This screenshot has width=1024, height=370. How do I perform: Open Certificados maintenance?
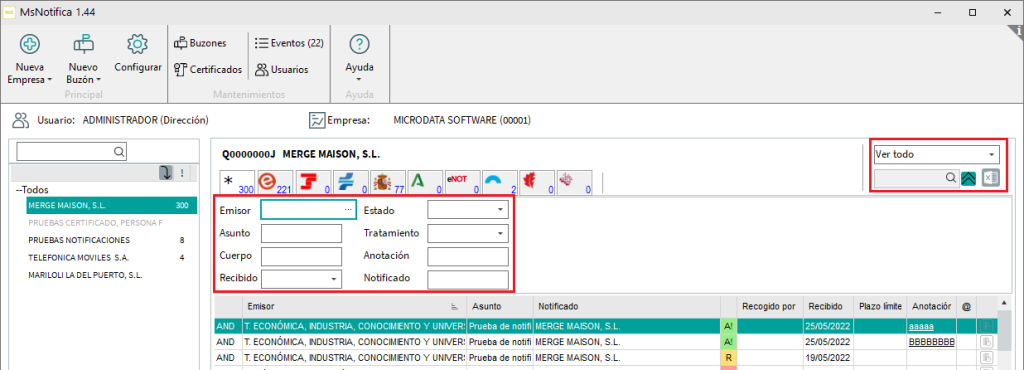click(x=208, y=69)
